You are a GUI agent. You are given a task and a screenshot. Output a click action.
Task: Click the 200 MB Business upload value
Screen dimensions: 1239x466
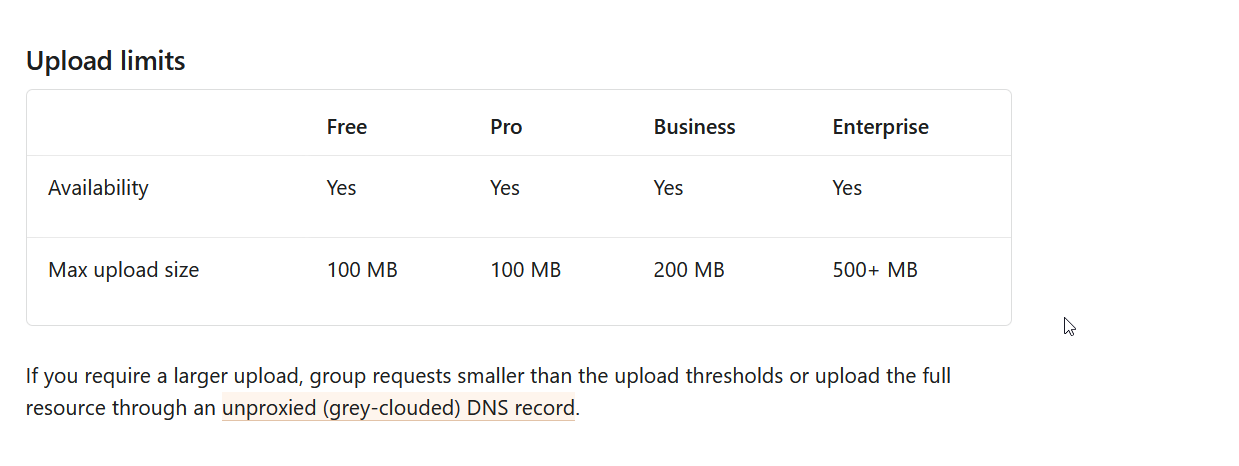tap(689, 270)
